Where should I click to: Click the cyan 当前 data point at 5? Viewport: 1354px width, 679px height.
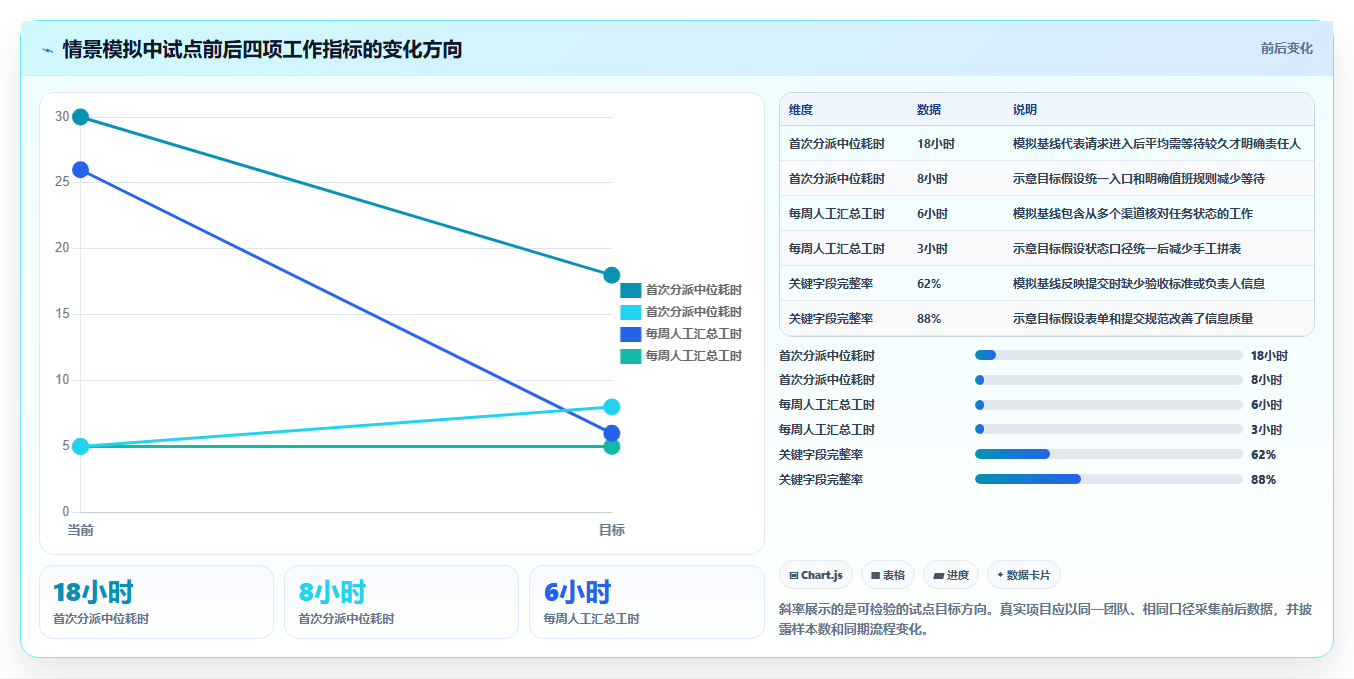[81, 446]
